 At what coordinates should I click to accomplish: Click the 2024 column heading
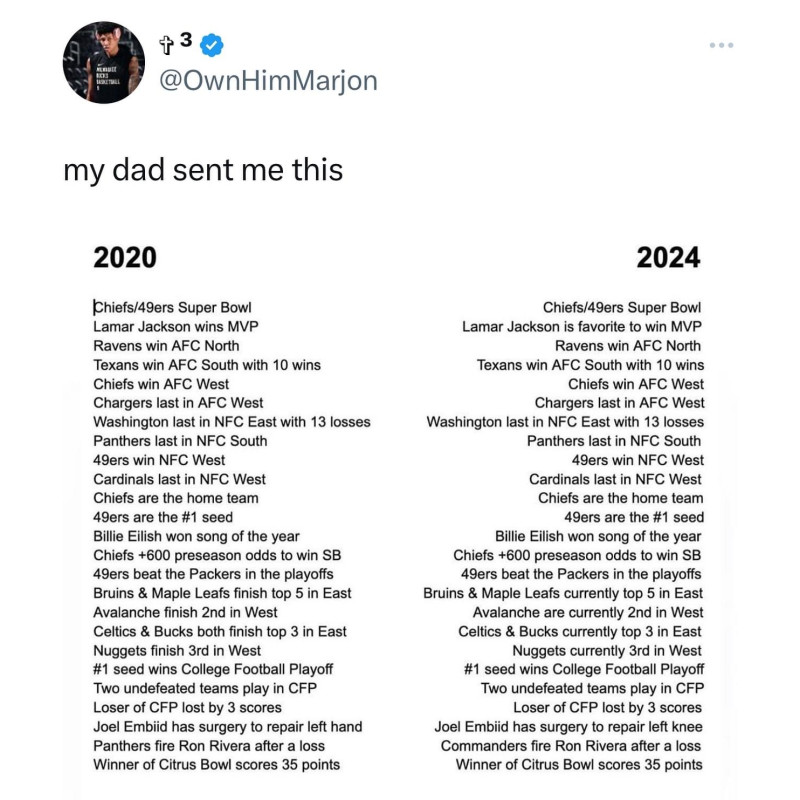tap(668, 257)
